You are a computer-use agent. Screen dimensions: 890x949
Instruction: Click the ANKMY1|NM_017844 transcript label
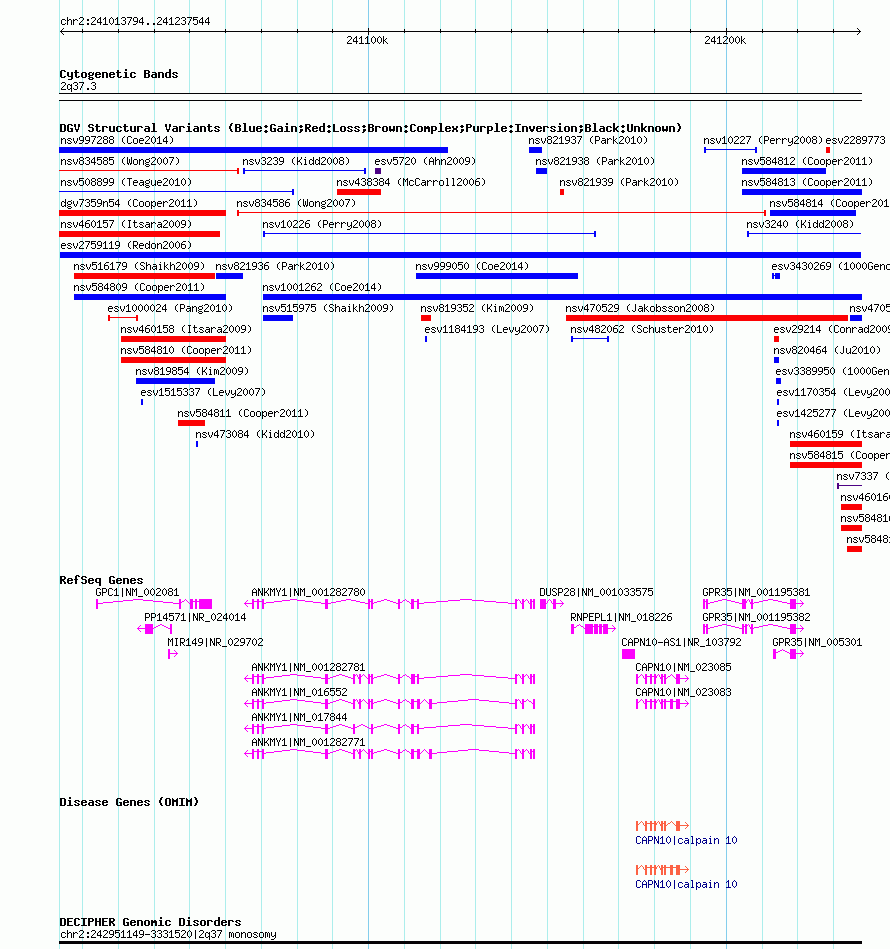(299, 717)
